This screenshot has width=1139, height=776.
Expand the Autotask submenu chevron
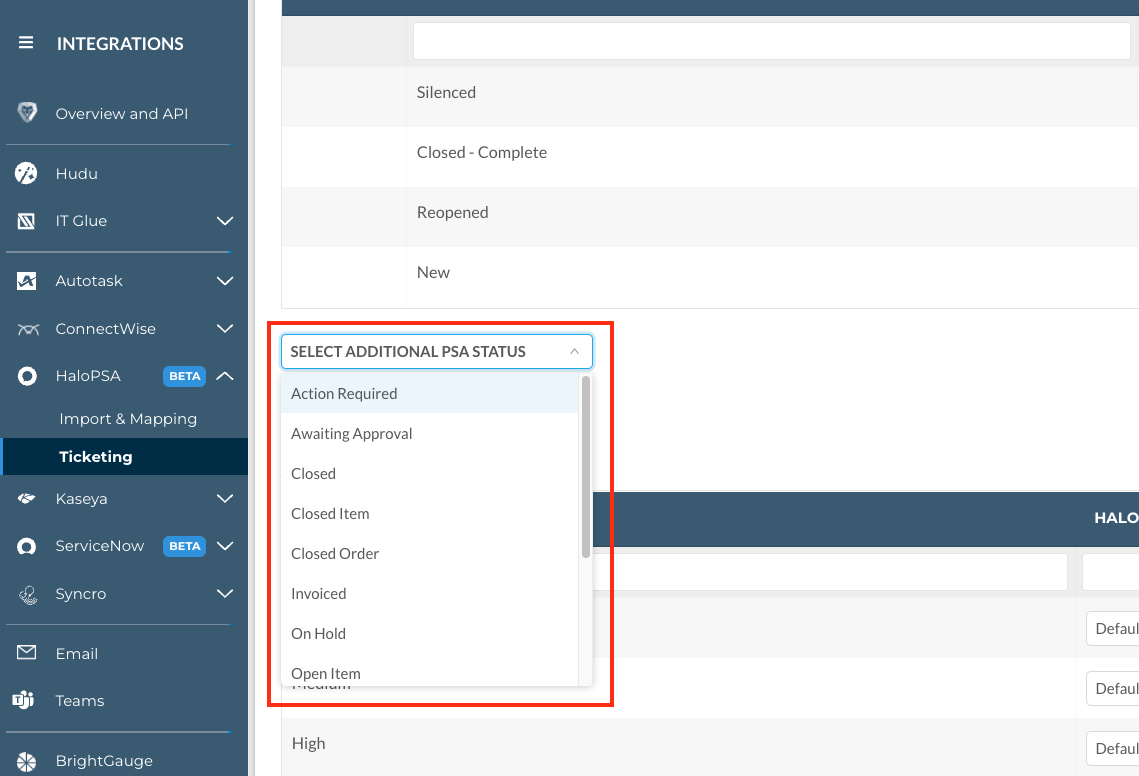click(225, 280)
